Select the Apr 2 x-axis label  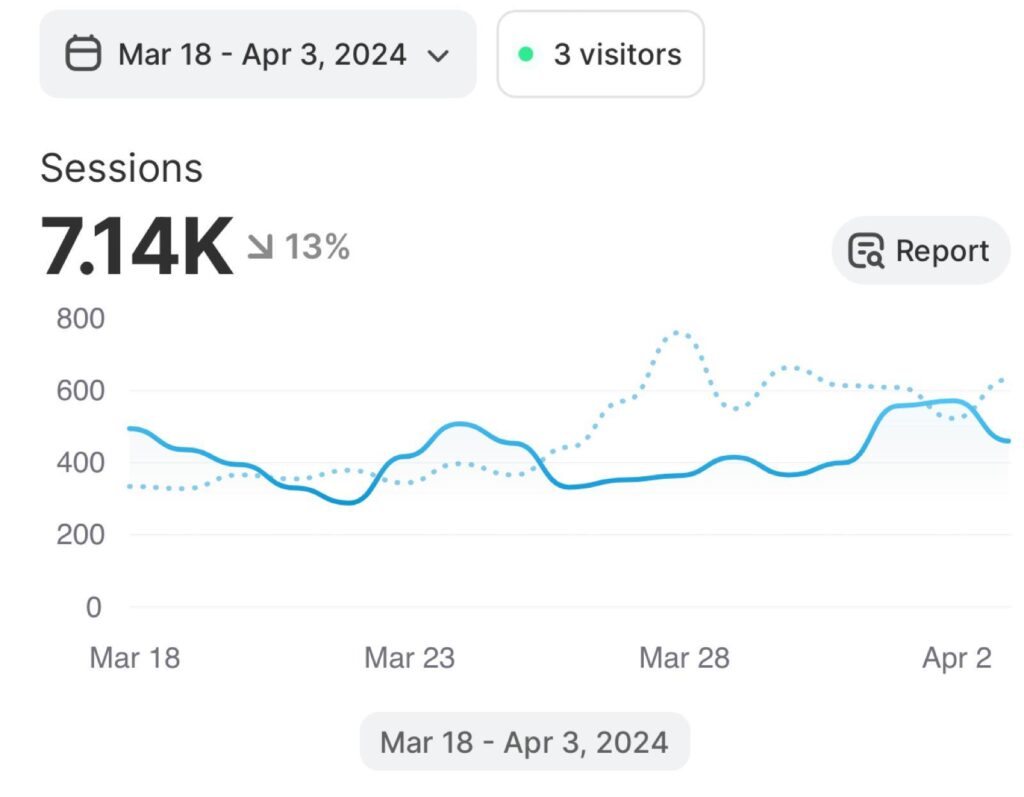point(956,657)
